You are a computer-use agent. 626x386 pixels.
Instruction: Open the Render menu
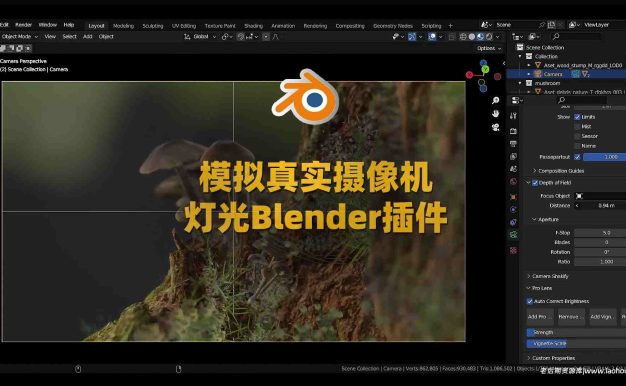point(23,25)
